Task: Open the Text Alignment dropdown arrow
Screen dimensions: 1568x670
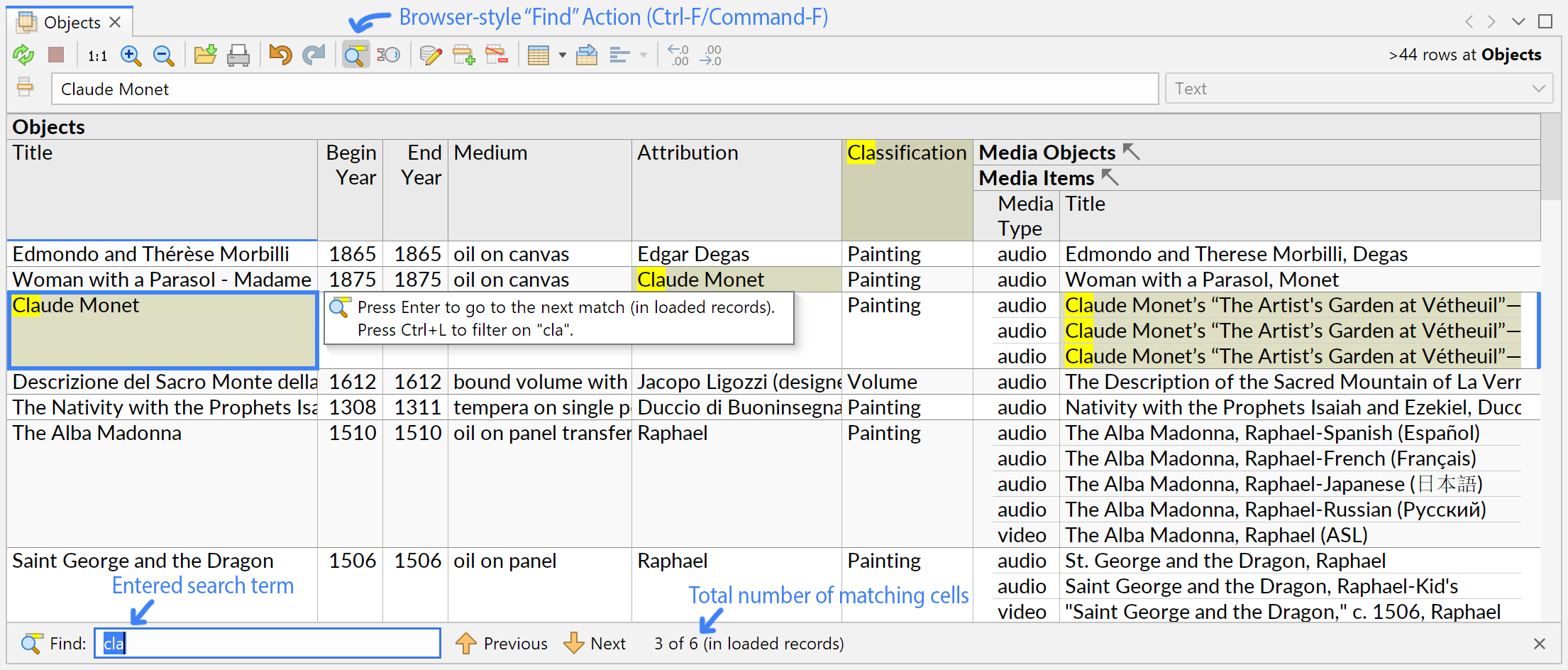Action: pos(644,55)
